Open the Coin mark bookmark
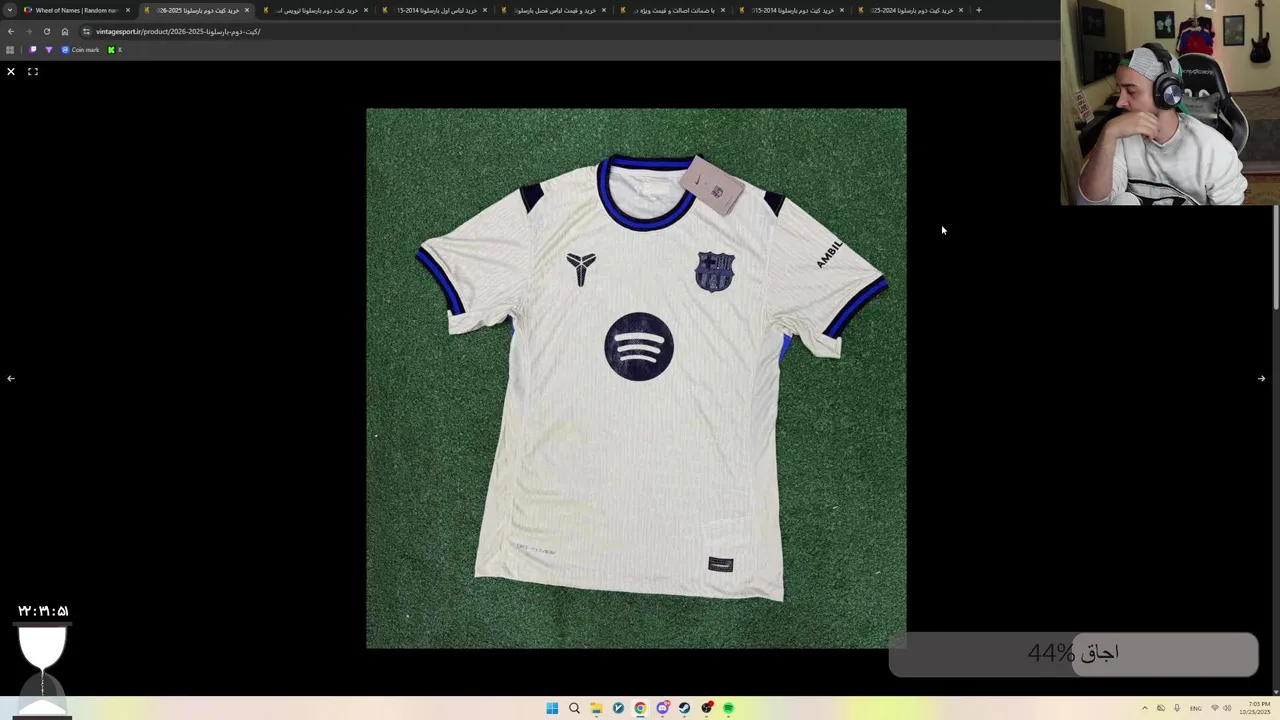The image size is (1280, 720). [81, 50]
